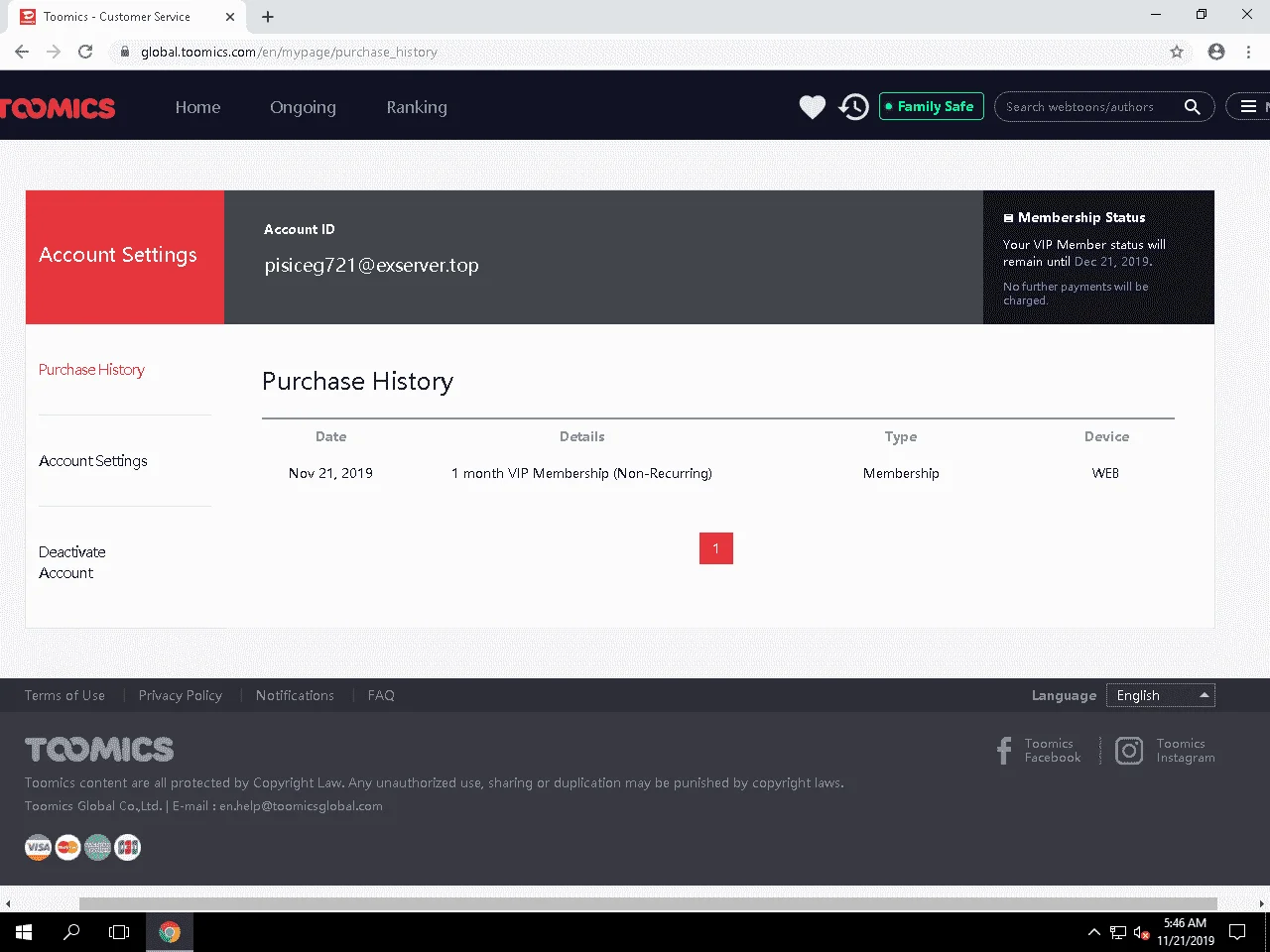Click the search magnifier icon
The image size is (1270, 952).
click(1193, 107)
